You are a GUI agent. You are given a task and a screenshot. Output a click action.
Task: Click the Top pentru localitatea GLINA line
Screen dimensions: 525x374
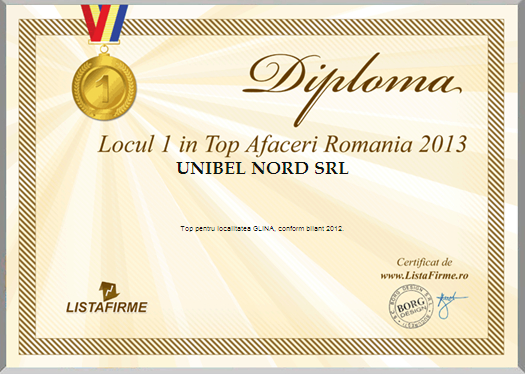pyautogui.click(x=262, y=229)
